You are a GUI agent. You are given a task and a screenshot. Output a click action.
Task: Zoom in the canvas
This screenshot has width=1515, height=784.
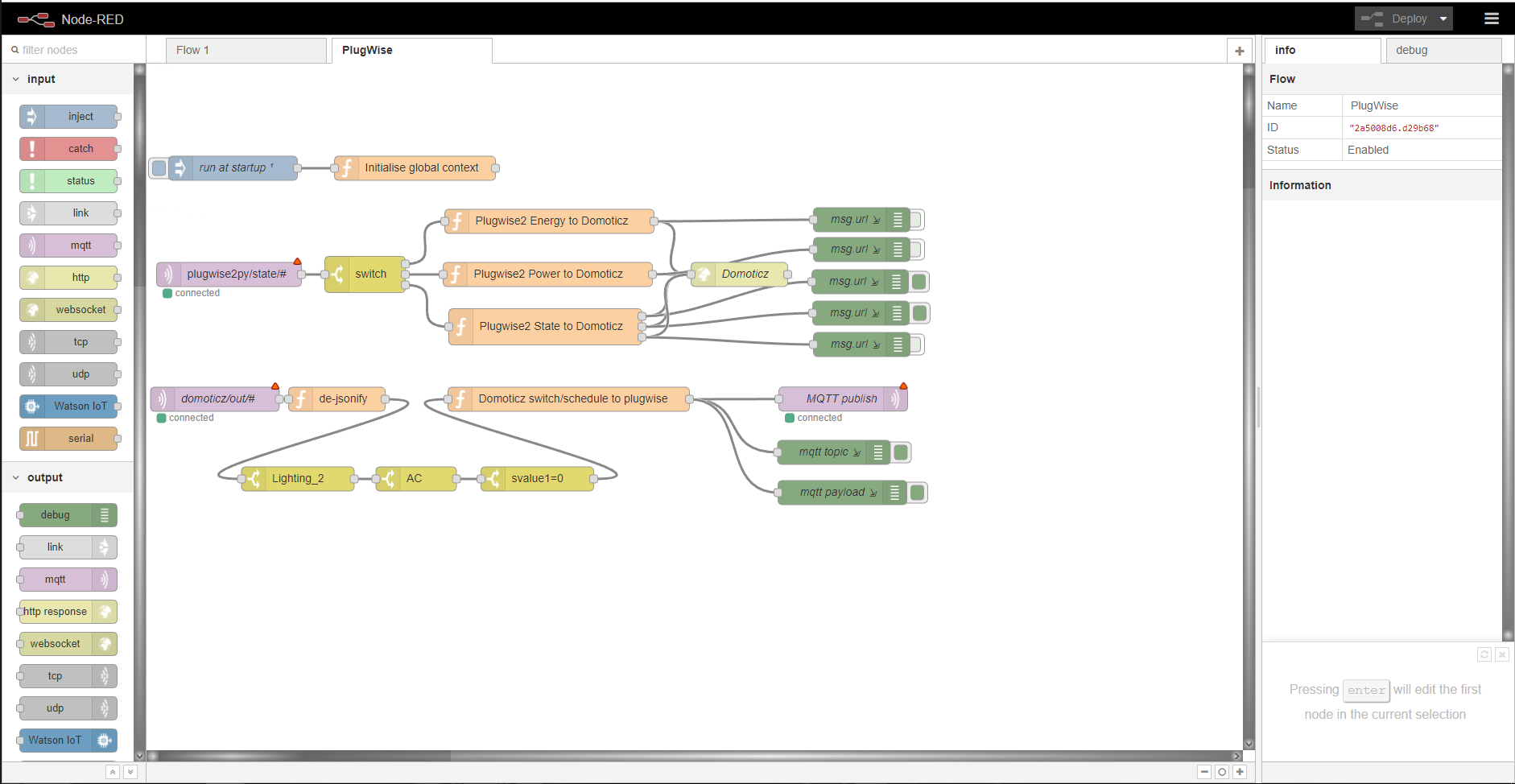[x=1240, y=772]
